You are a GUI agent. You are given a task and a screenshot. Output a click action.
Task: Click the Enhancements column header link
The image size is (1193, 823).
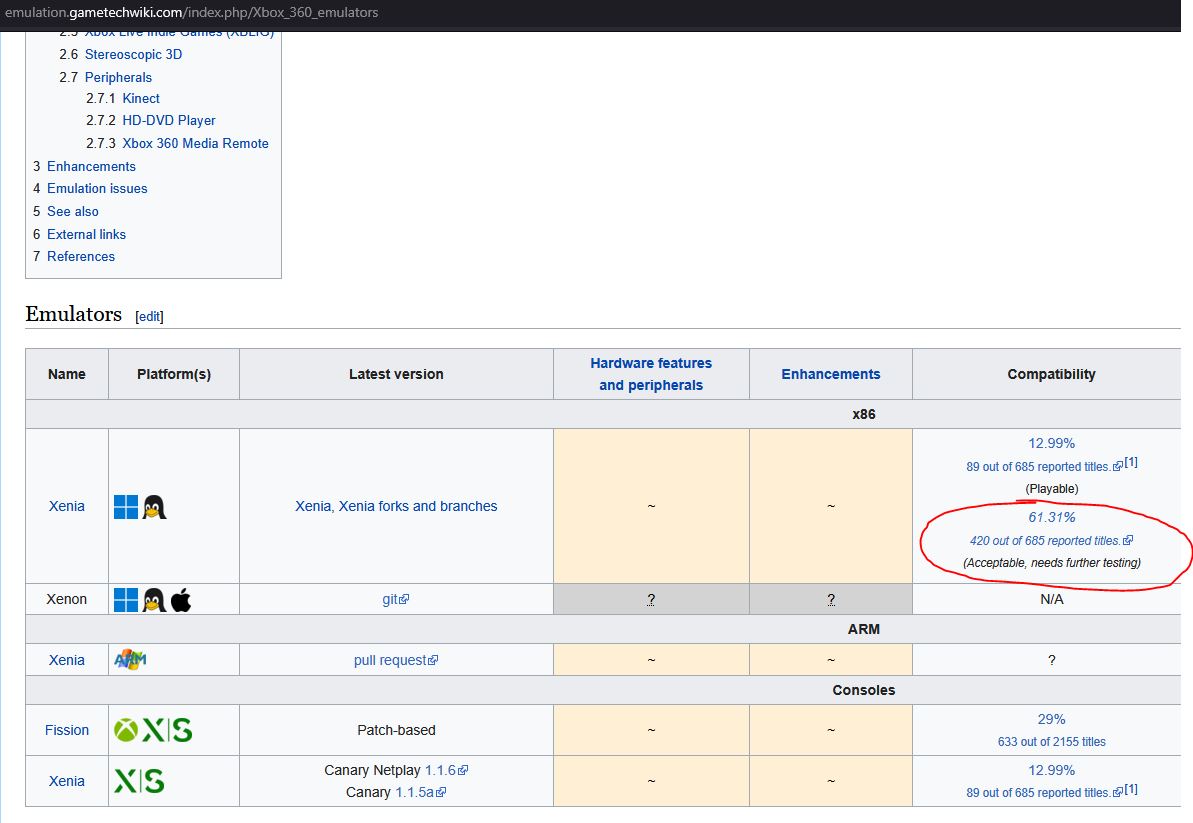pyautogui.click(x=831, y=374)
